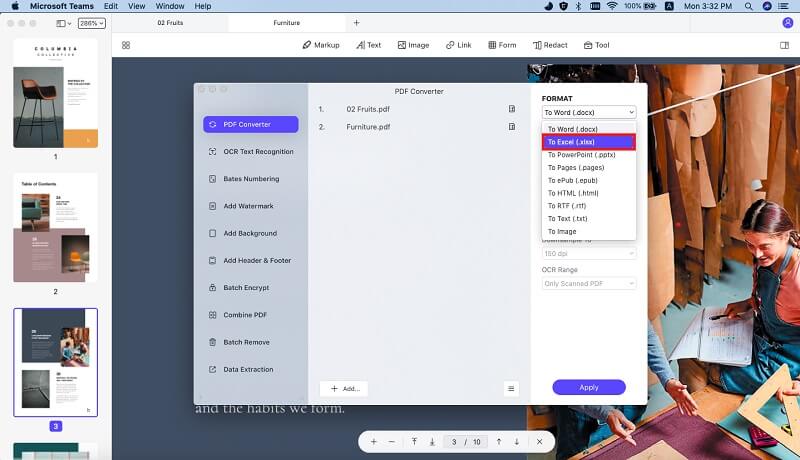Open the Only Scanned PDF dropdown
This screenshot has width=800, height=460.
coord(589,284)
